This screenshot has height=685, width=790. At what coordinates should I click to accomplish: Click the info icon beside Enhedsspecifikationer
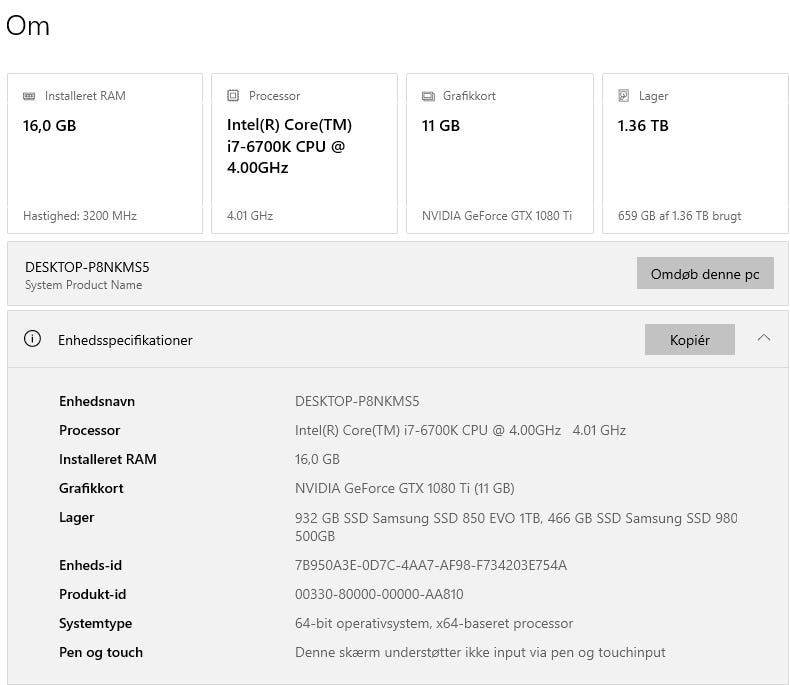(33, 338)
